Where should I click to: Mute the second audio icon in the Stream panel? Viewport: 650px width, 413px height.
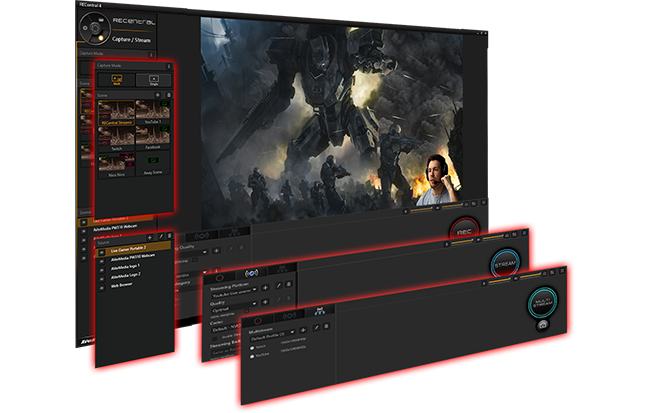tap(478, 240)
